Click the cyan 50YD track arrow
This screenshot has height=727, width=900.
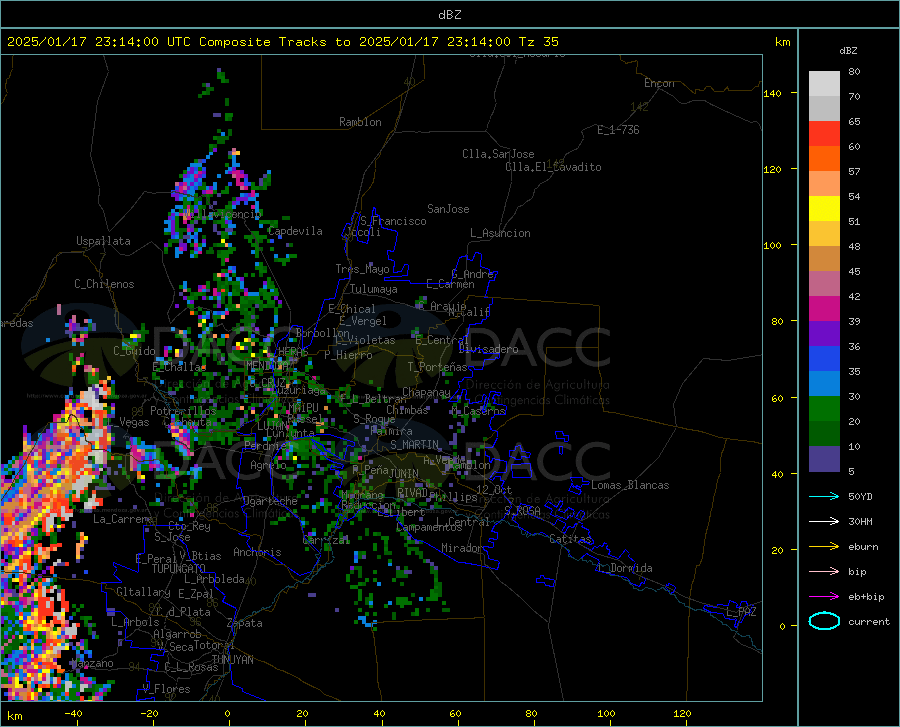(824, 496)
